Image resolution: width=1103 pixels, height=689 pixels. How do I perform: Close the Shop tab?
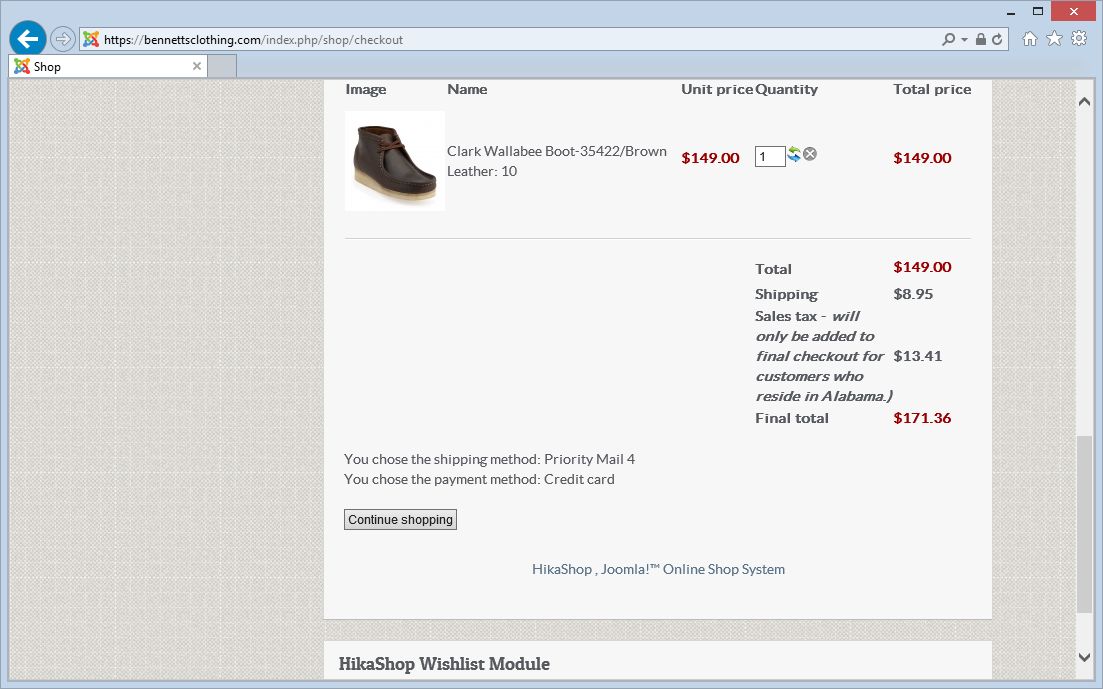tap(197, 66)
